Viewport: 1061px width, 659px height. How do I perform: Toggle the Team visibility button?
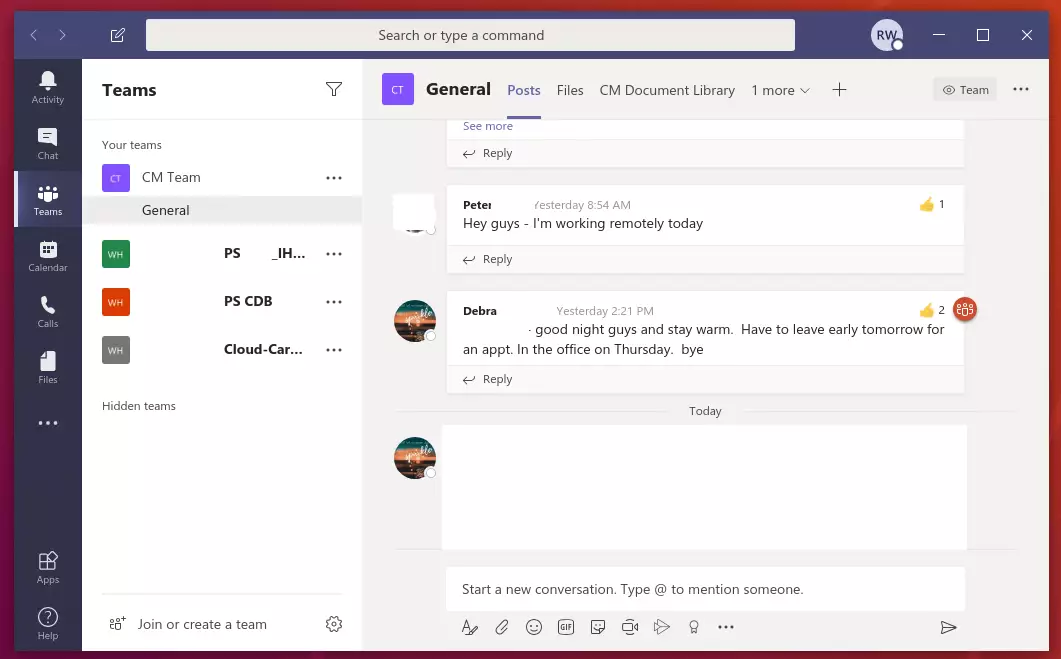pos(965,89)
